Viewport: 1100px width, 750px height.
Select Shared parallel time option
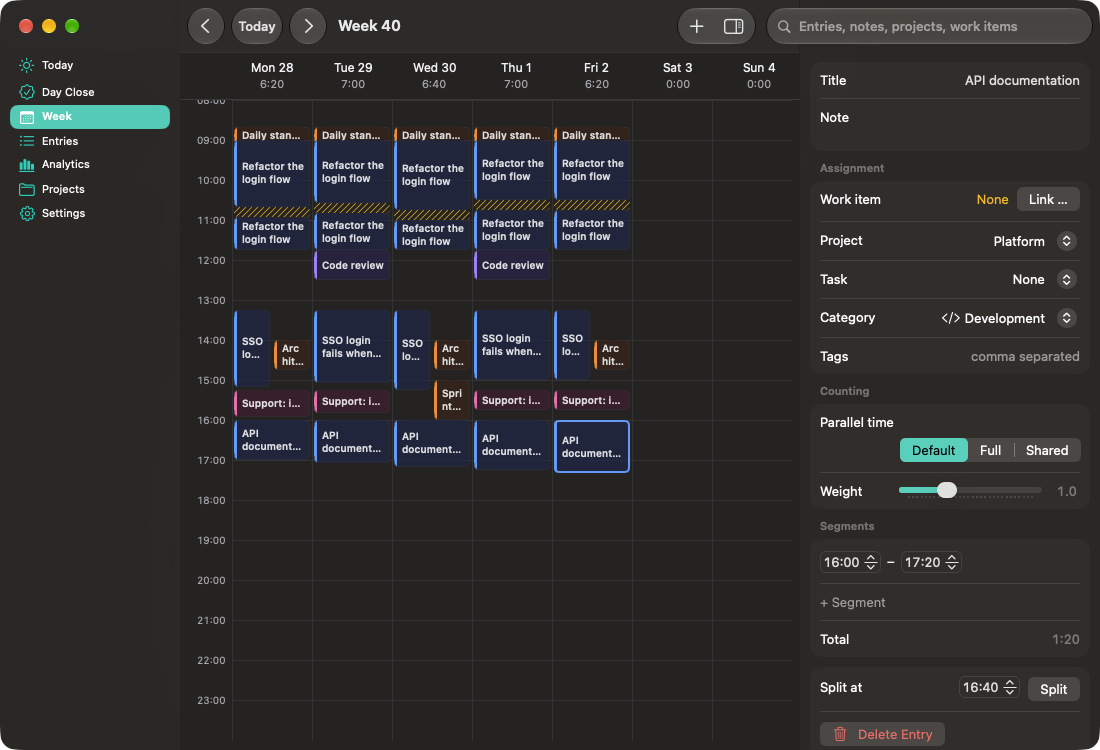(x=1047, y=450)
